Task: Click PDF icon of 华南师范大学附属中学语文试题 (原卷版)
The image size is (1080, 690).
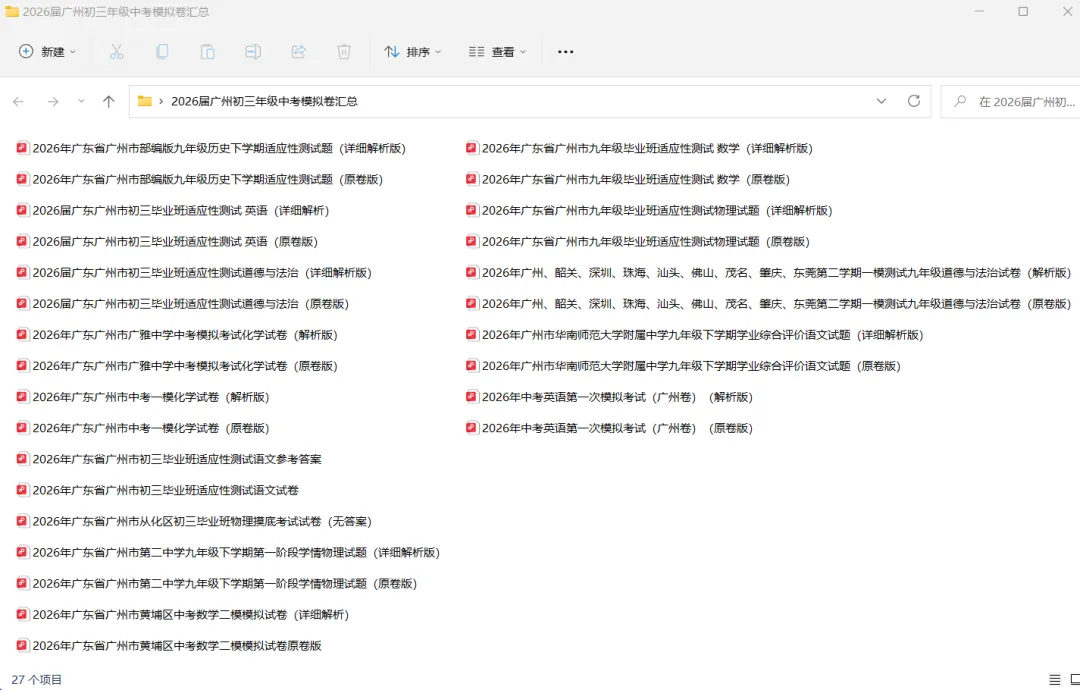Action: point(472,365)
